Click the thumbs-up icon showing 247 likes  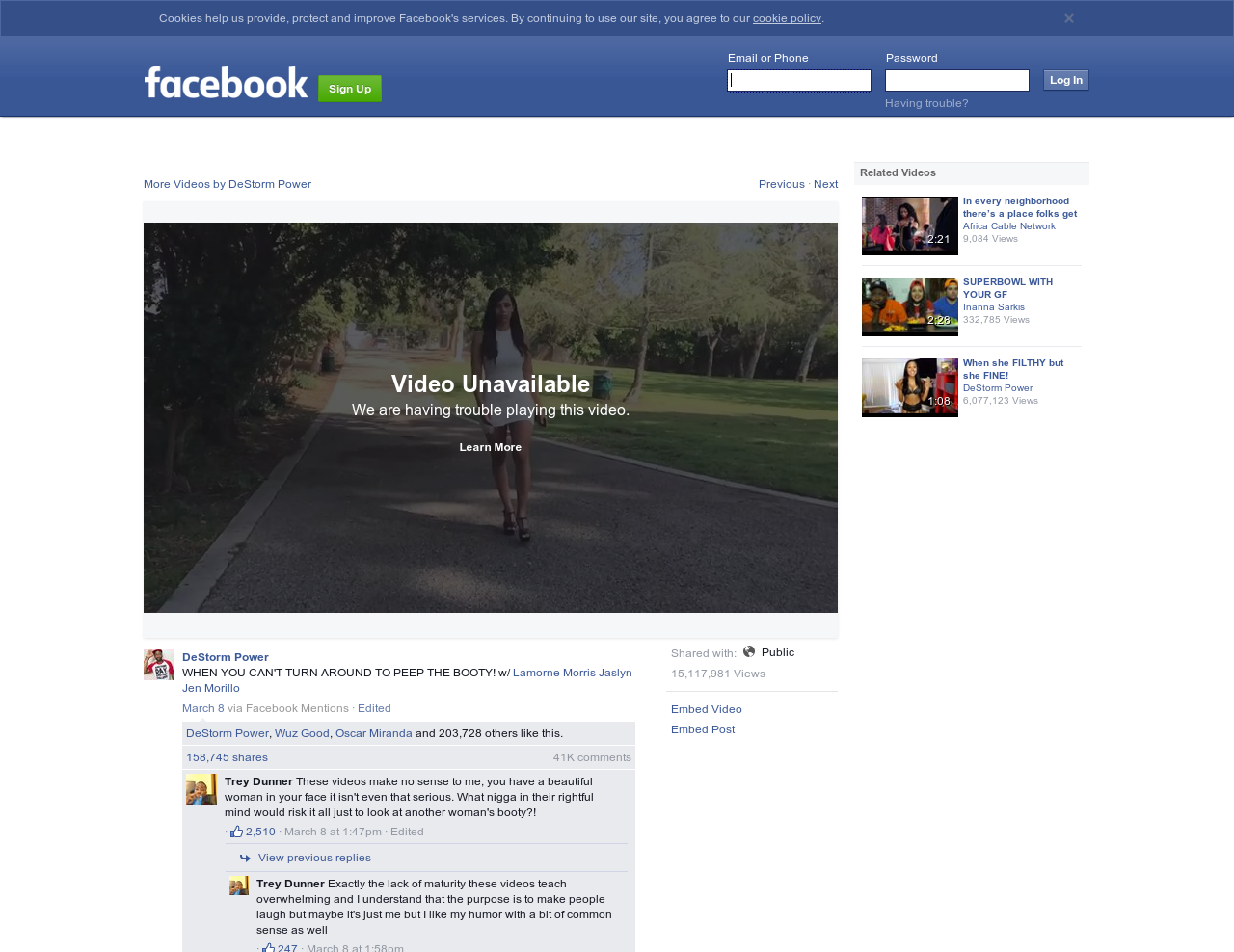[268, 948]
